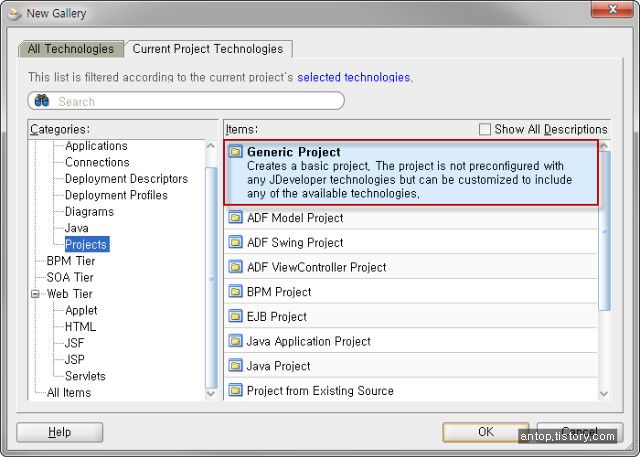Click Categories scroll up arrow
The image size is (640, 457).
pyautogui.click(x=211, y=146)
